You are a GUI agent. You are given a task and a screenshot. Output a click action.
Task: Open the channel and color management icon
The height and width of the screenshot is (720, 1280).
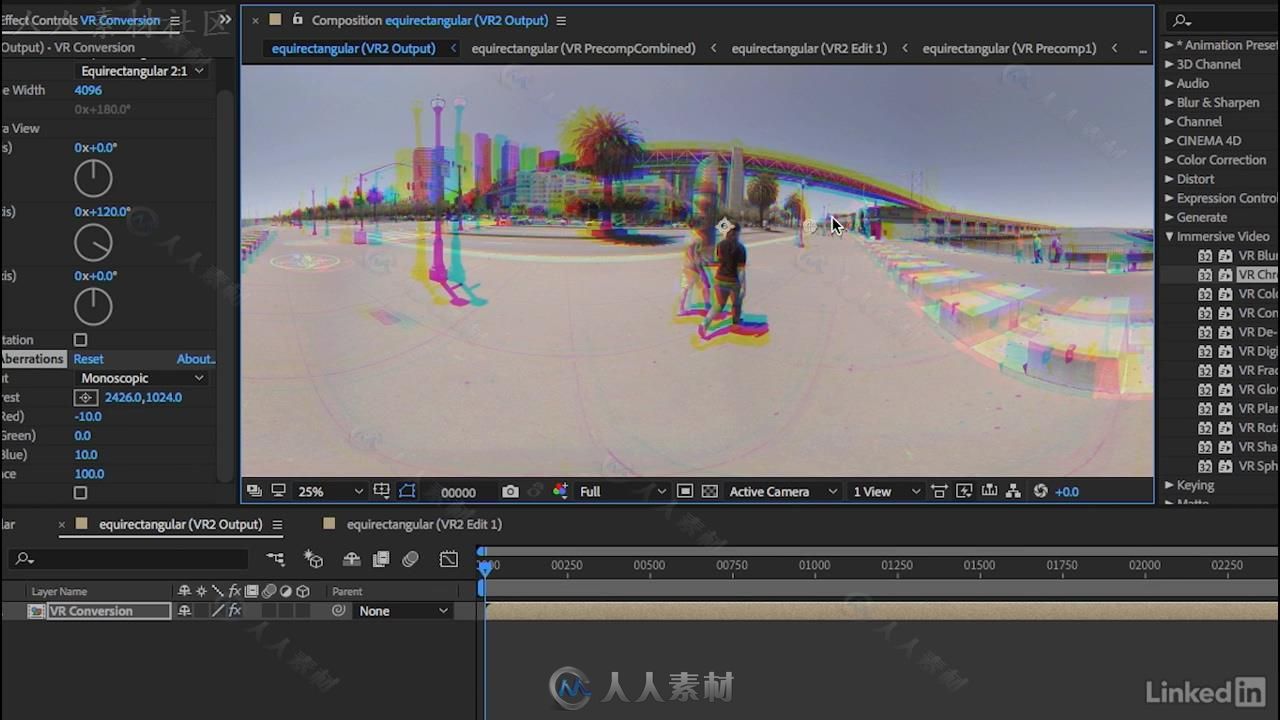(x=560, y=491)
